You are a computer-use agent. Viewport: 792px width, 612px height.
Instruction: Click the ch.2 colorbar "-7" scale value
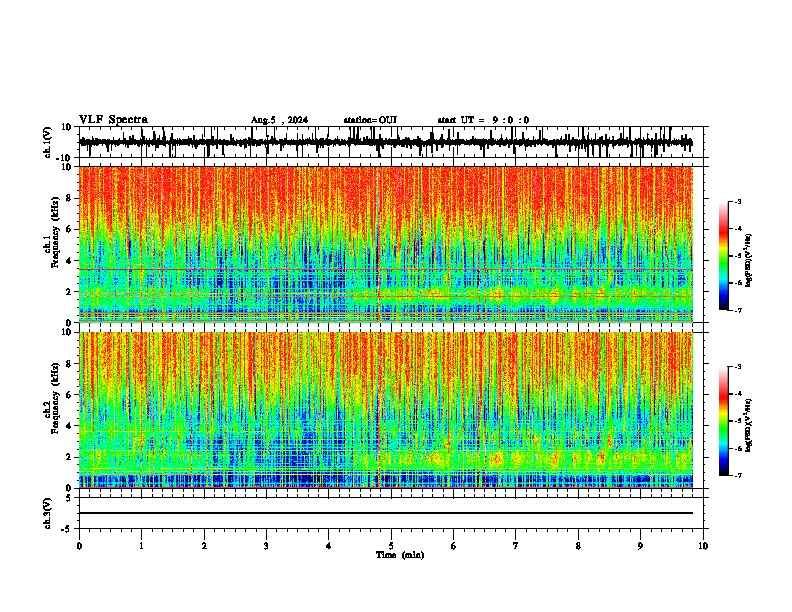tap(737, 475)
